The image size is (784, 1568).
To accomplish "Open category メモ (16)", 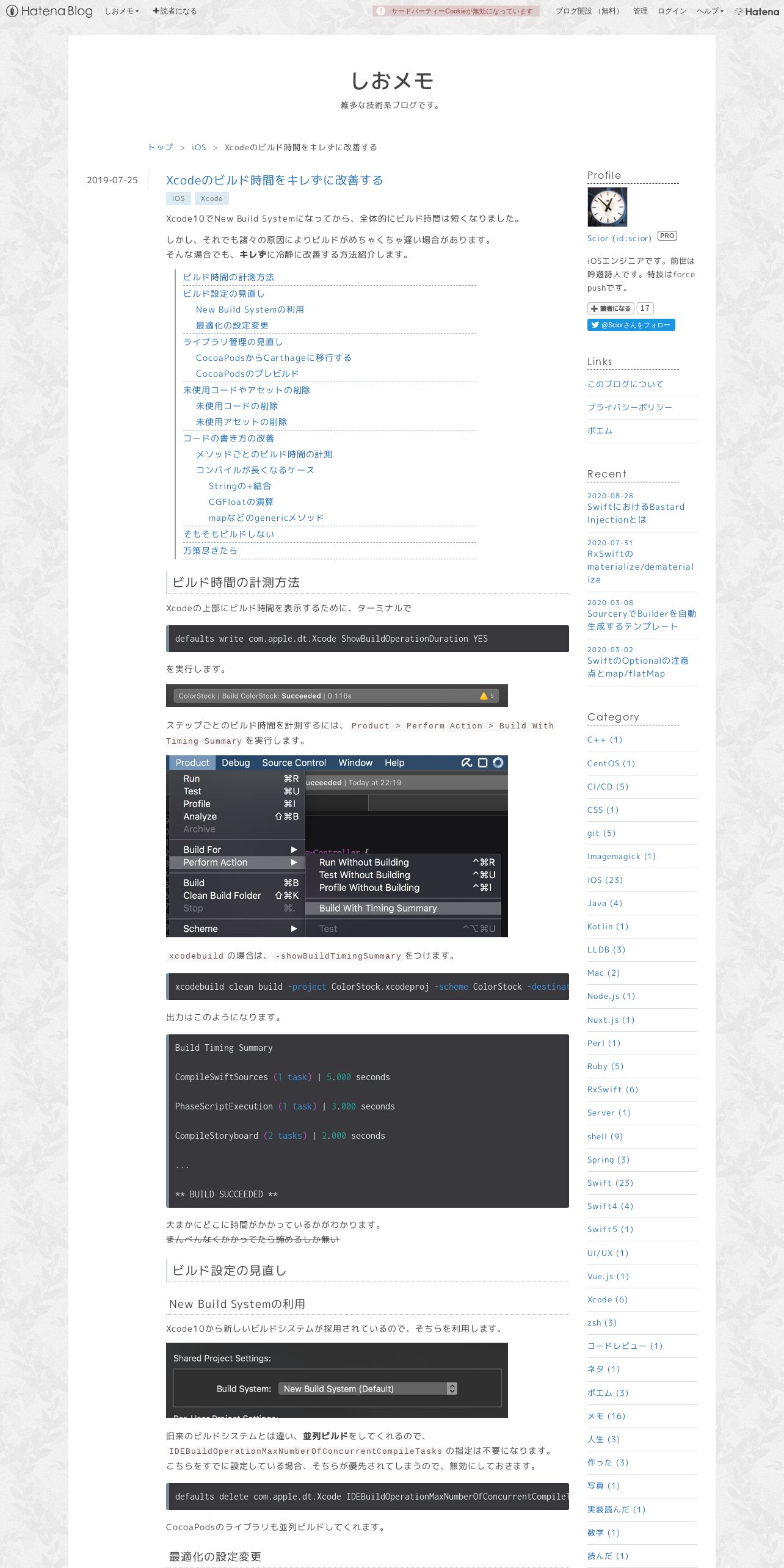I will pyautogui.click(x=606, y=1416).
